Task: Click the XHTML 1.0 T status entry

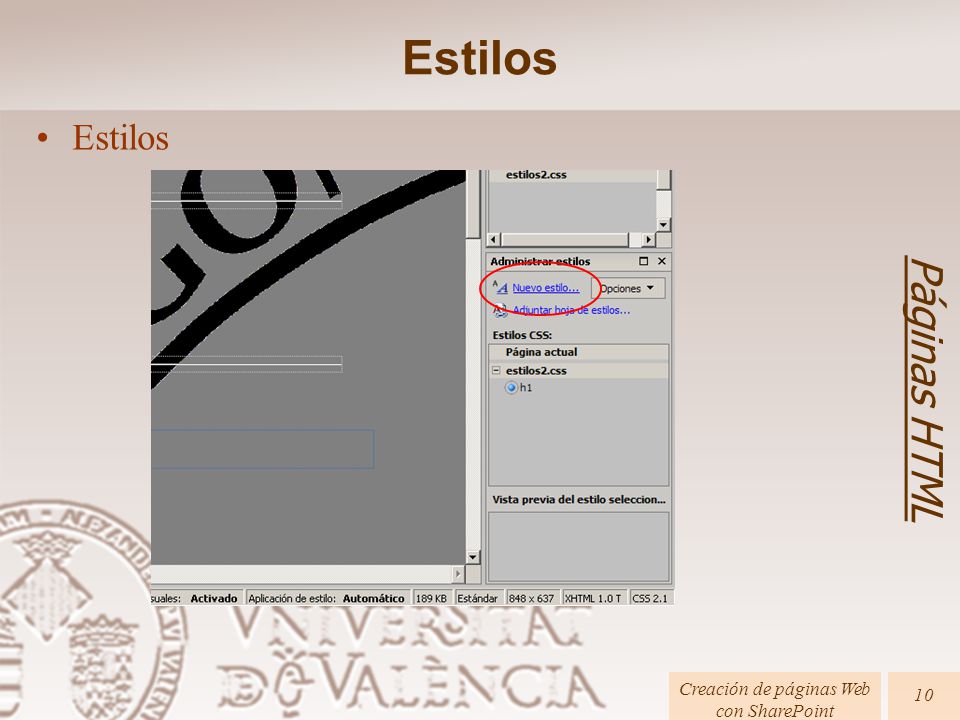Action: (x=593, y=599)
